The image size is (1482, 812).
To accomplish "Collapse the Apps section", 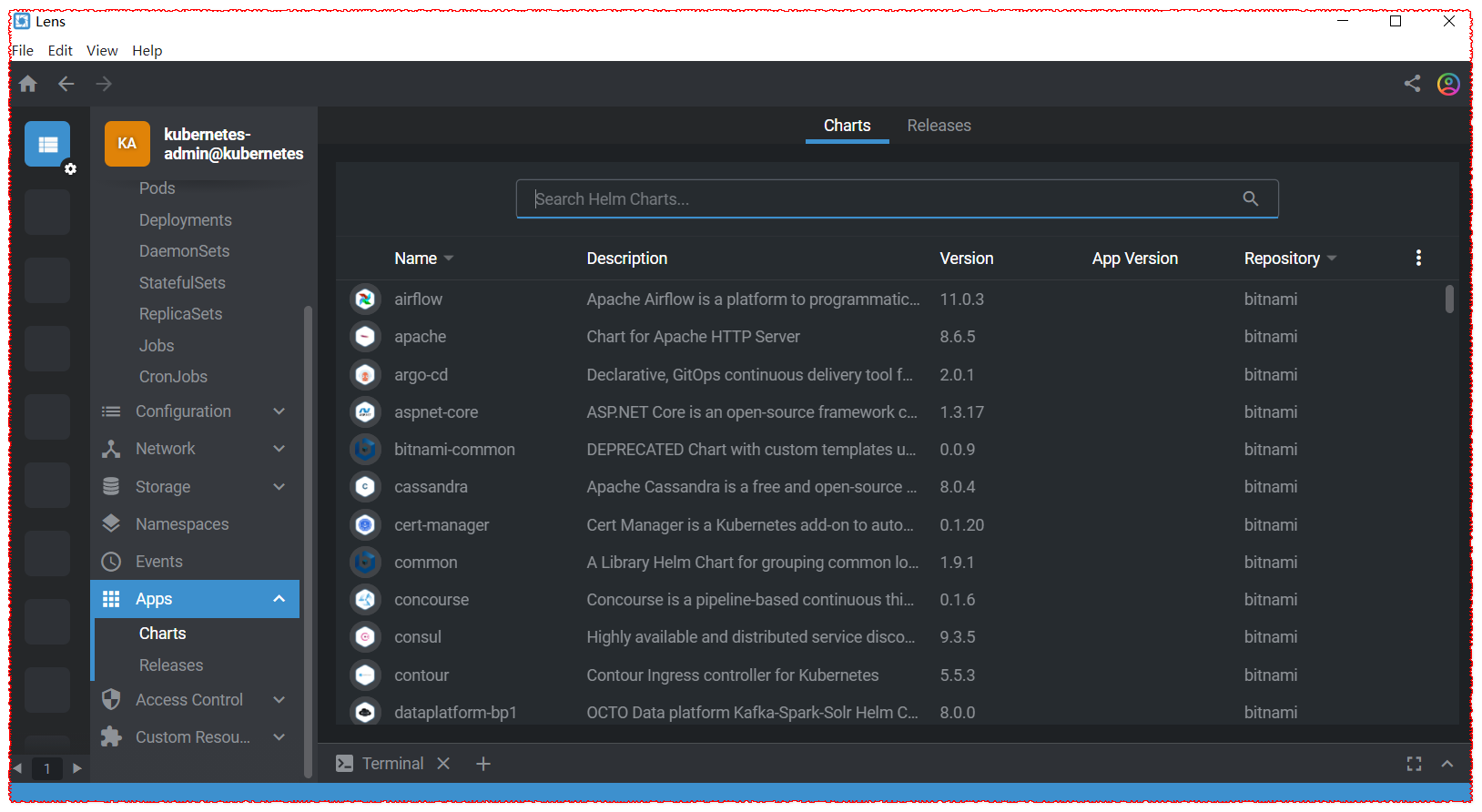I will click(x=279, y=599).
